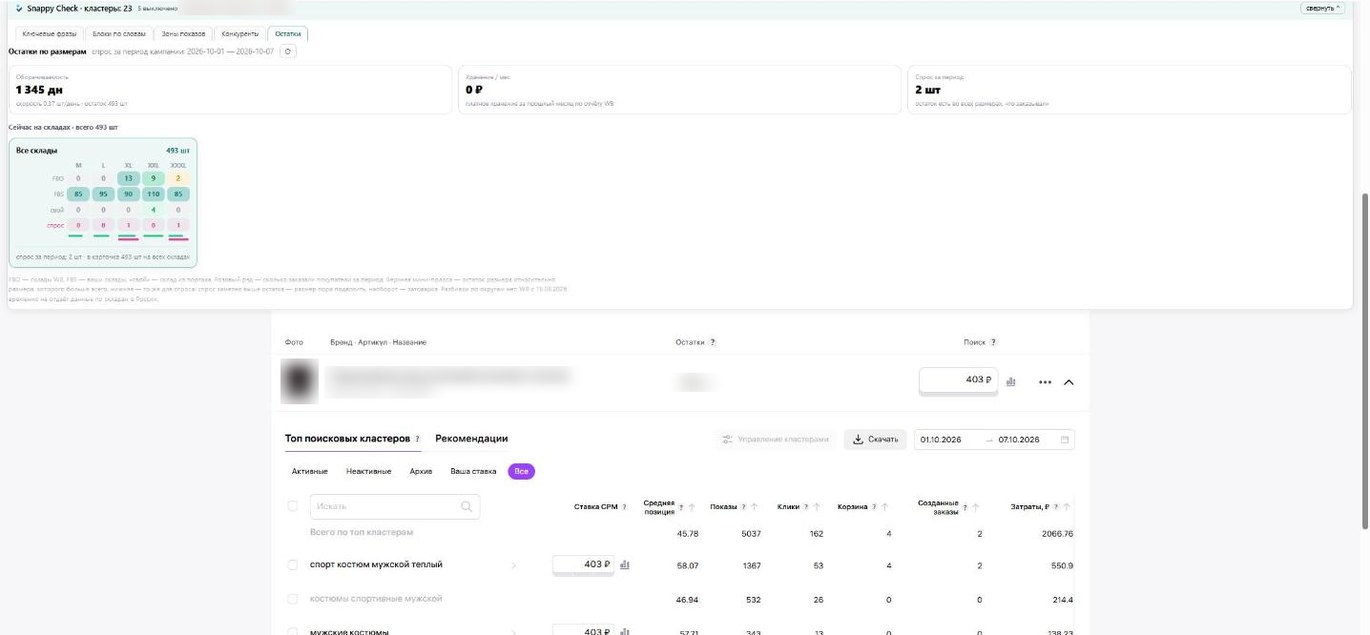Screen dimensions: 1370x635
Task: Show the Архив clusters filter
Action: 421,472
